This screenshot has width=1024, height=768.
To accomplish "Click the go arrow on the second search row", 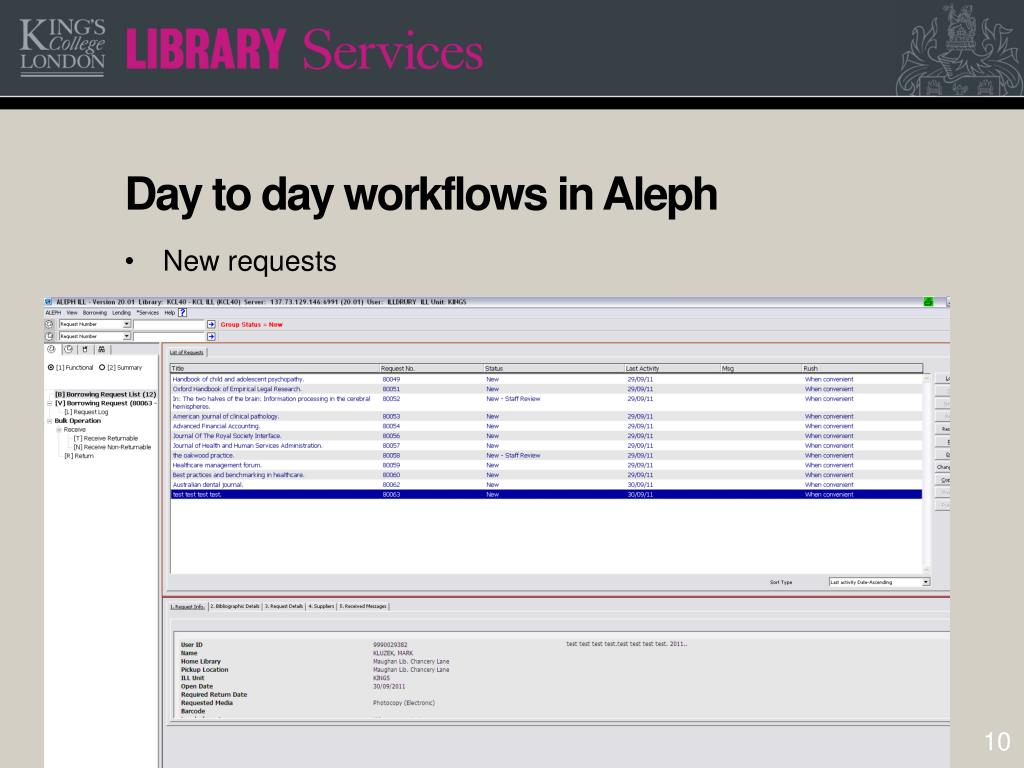I will pyautogui.click(x=211, y=336).
